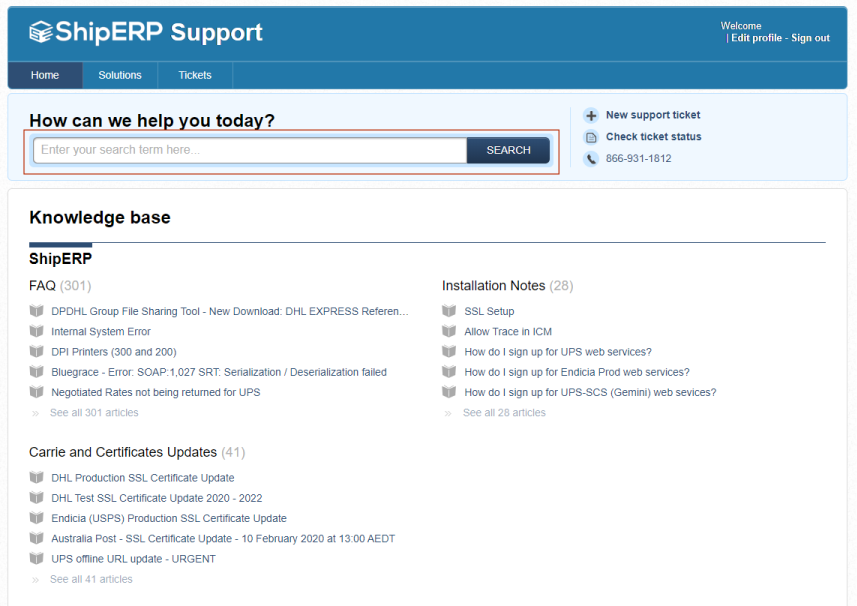The image size is (857, 606).
Task: Click the arrow before See all 28 articles
Action: (x=448, y=412)
